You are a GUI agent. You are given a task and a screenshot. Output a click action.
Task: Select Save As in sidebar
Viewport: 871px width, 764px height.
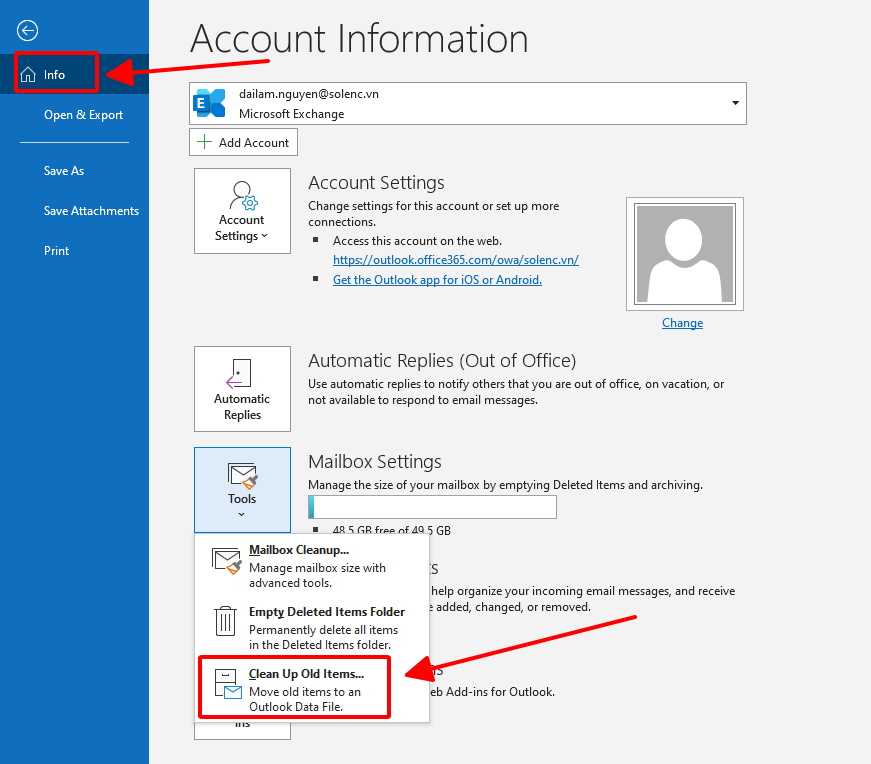[x=64, y=171]
